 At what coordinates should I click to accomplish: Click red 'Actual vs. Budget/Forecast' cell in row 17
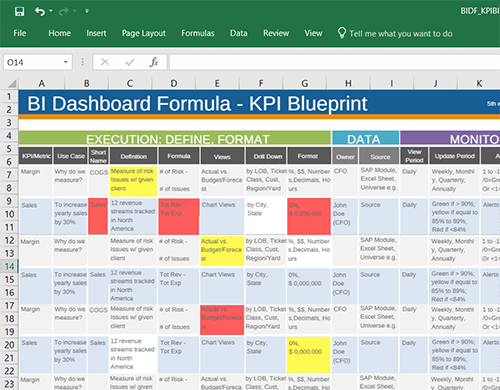(x=222, y=319)
